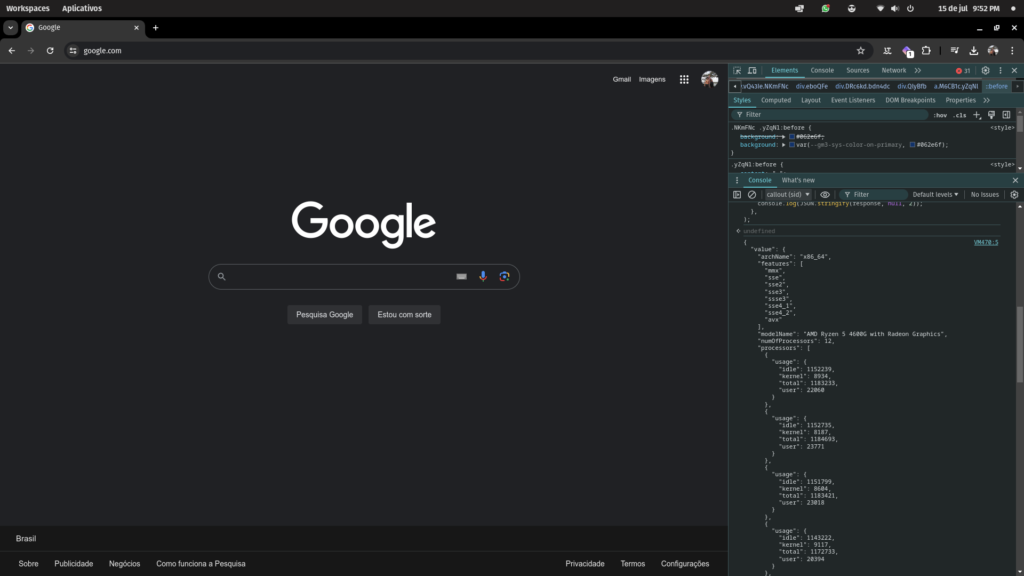Toggle the :hov element state panel

pos(940,115)
